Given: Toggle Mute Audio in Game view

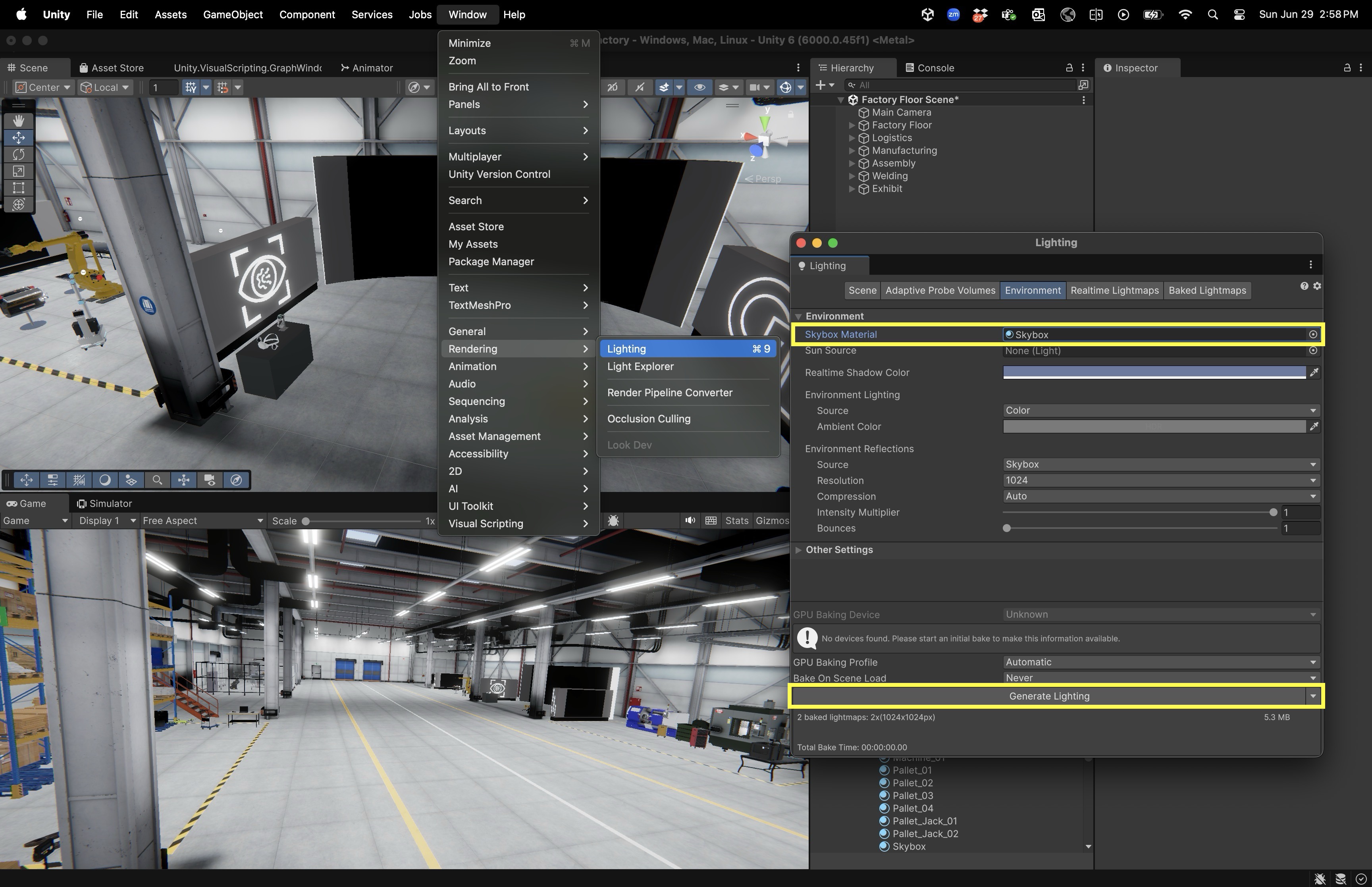Looking at the screenshot, I should (690, 521).
